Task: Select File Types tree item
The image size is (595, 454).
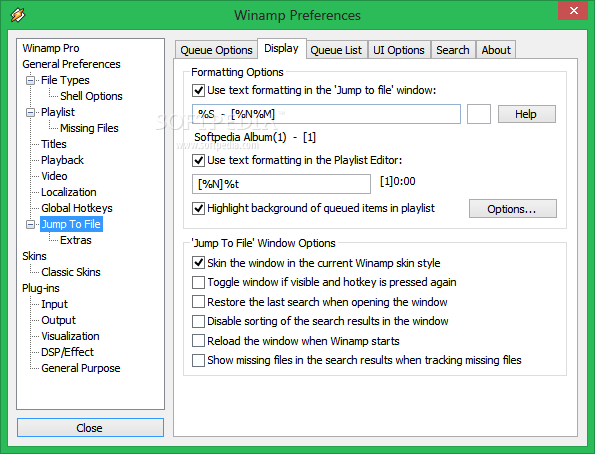Action: 65,80
